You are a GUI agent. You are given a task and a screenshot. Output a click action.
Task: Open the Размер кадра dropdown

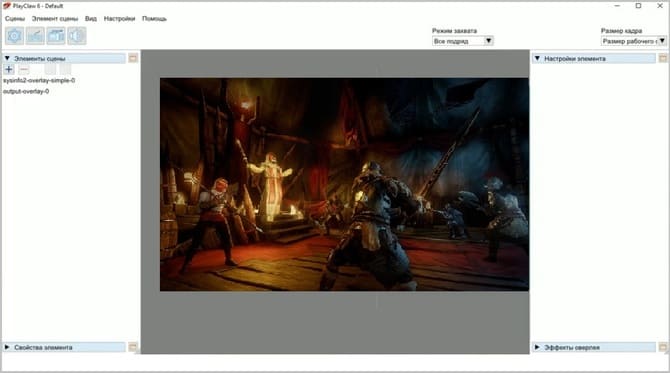coord(634,41)
